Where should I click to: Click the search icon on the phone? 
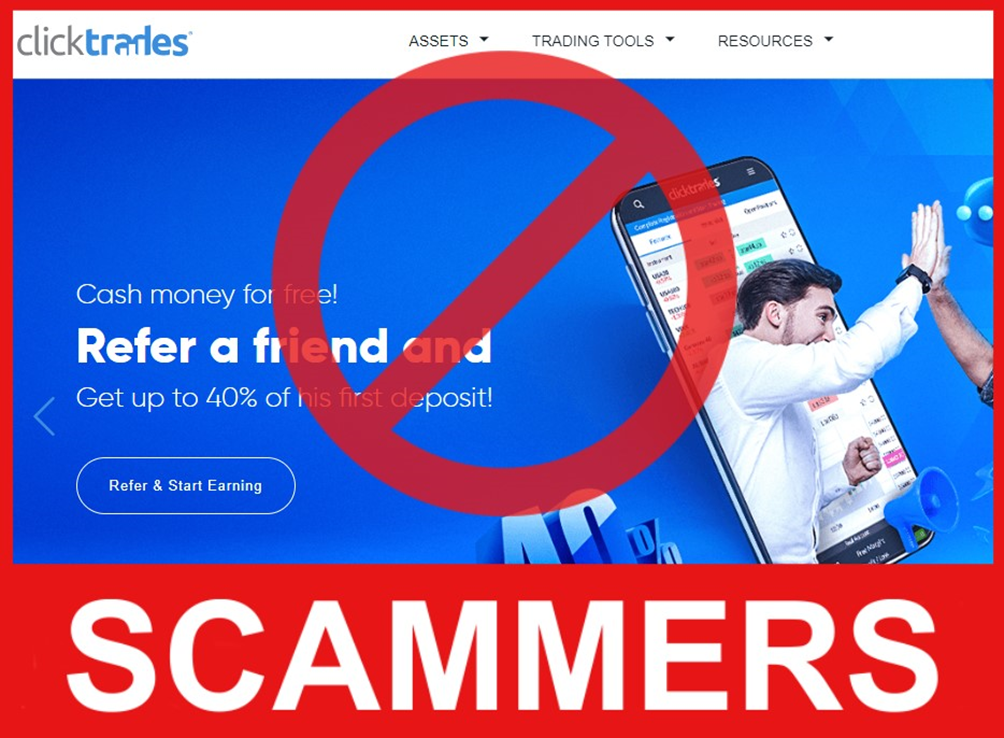tap(638, 205)
